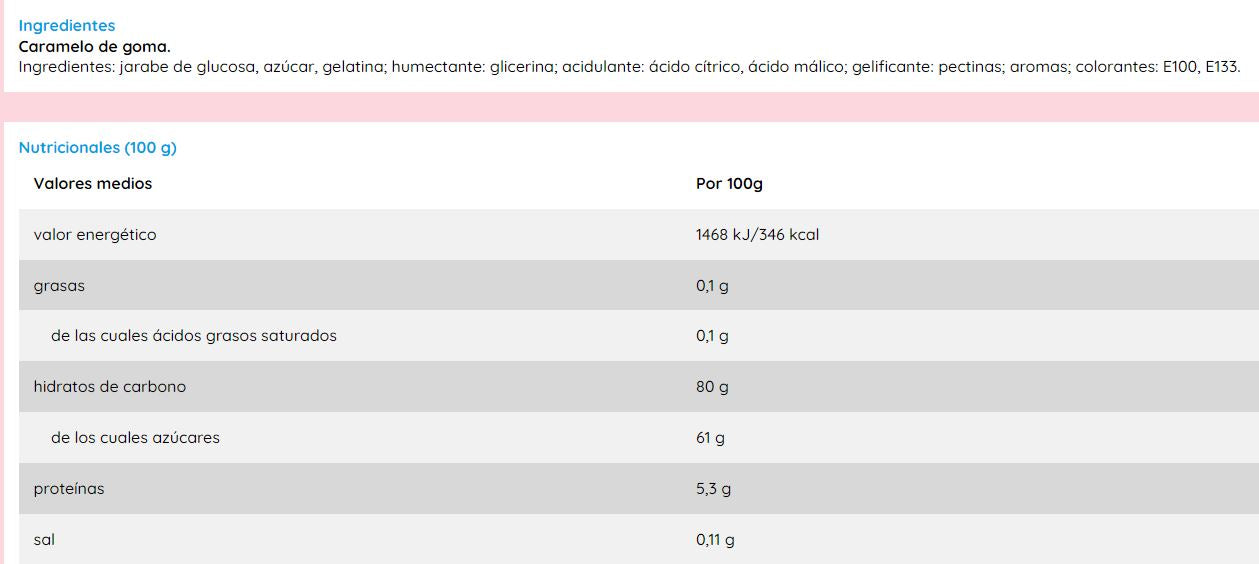Click the saturated fatty acids 0,1 g value

tap(712, 336)
